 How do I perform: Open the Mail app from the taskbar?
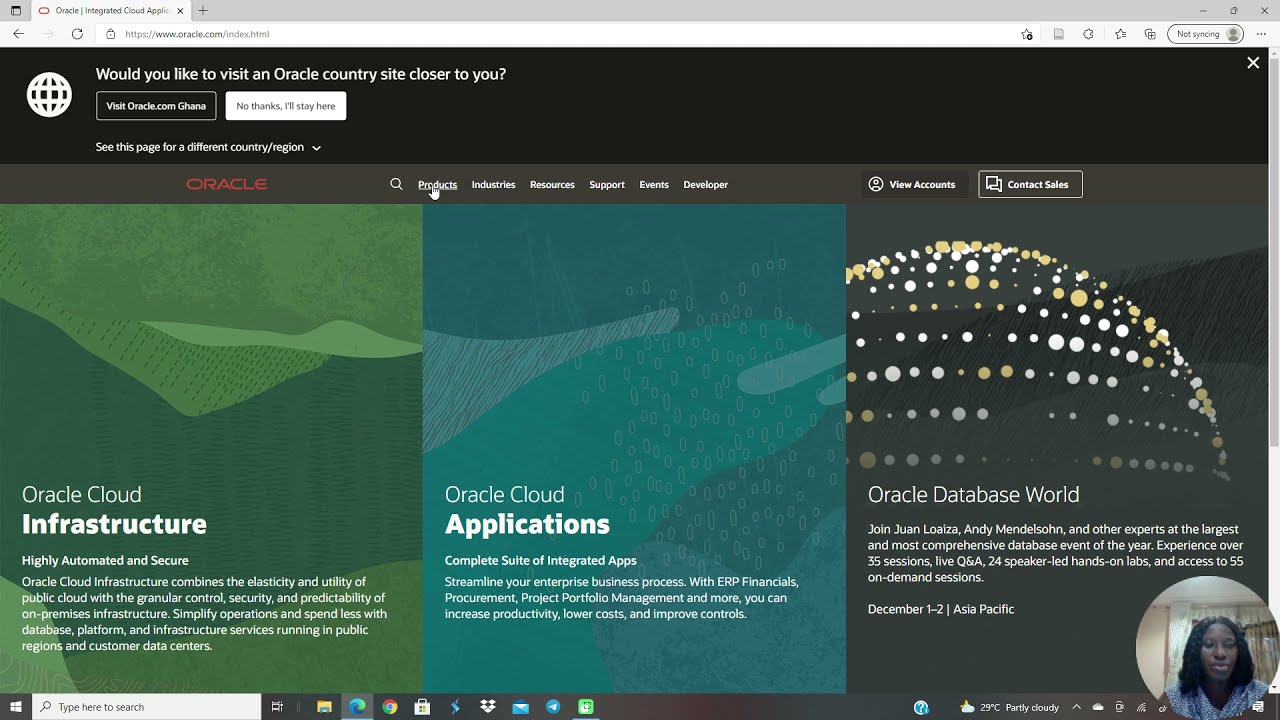(520, 707)
